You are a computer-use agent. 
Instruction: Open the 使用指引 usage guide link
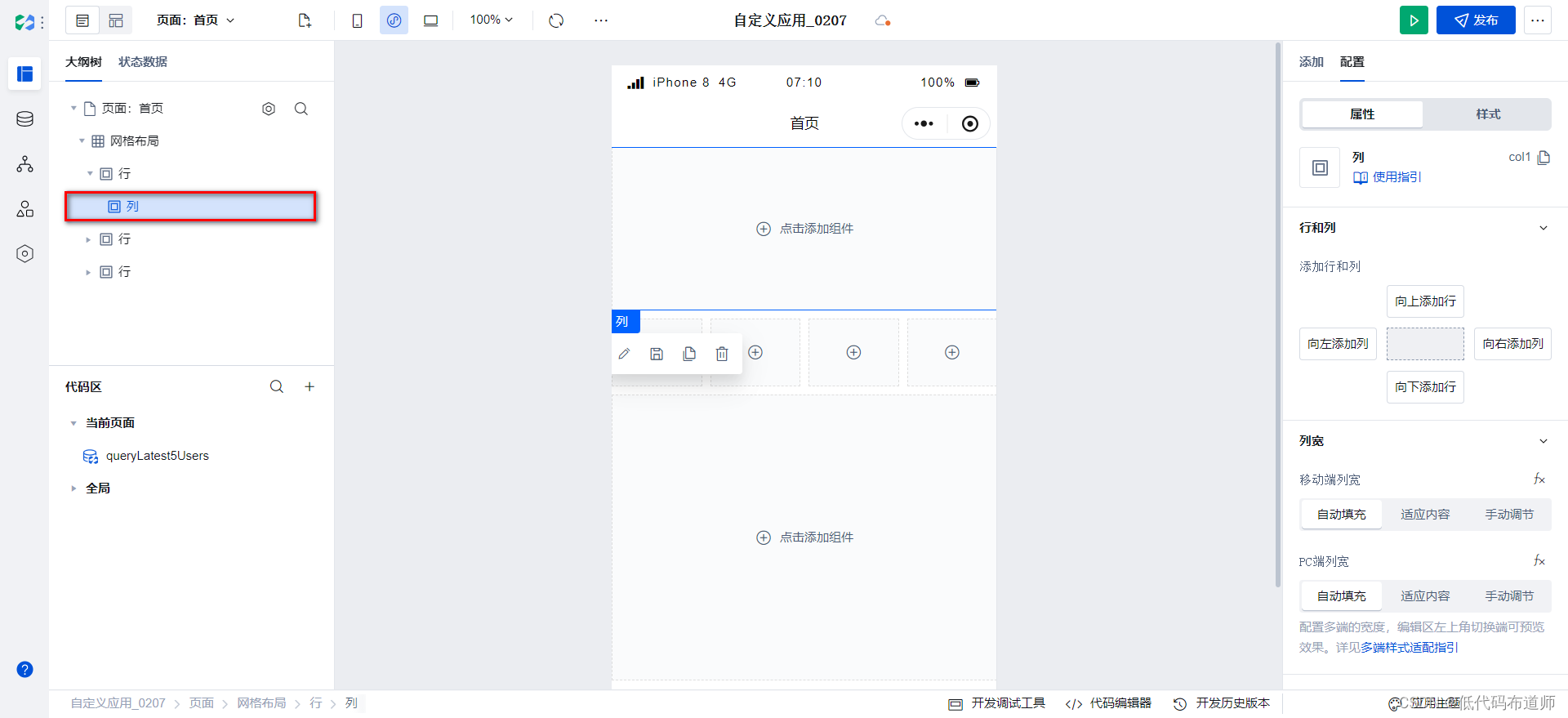click(x=1388, y=177)
